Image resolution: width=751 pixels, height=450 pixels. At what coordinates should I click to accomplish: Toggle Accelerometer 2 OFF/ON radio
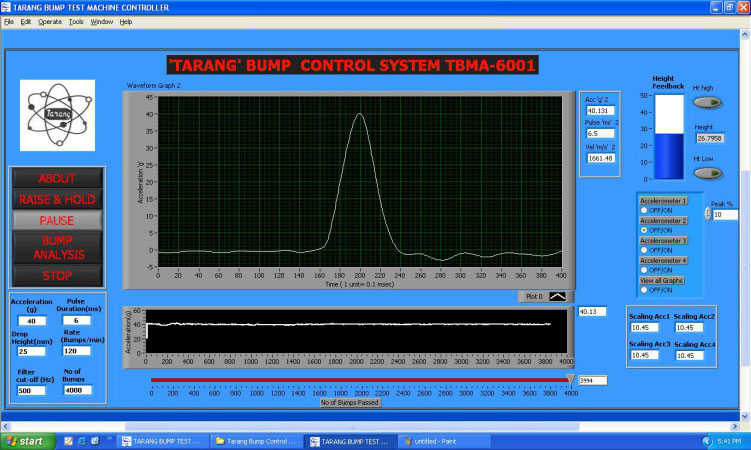point(644,230)
